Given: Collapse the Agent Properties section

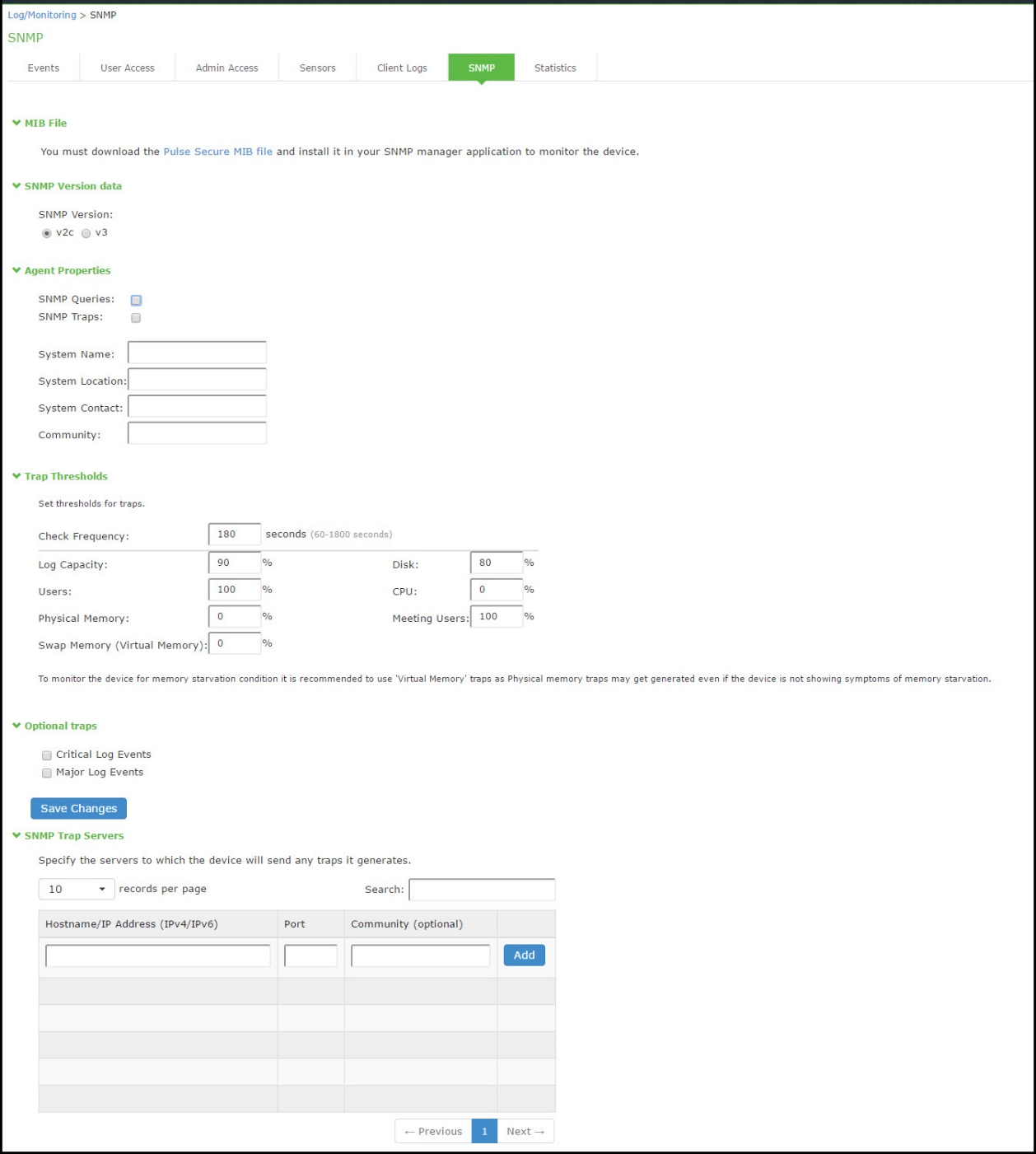Looking at the screenshot, I should point(15,270).
